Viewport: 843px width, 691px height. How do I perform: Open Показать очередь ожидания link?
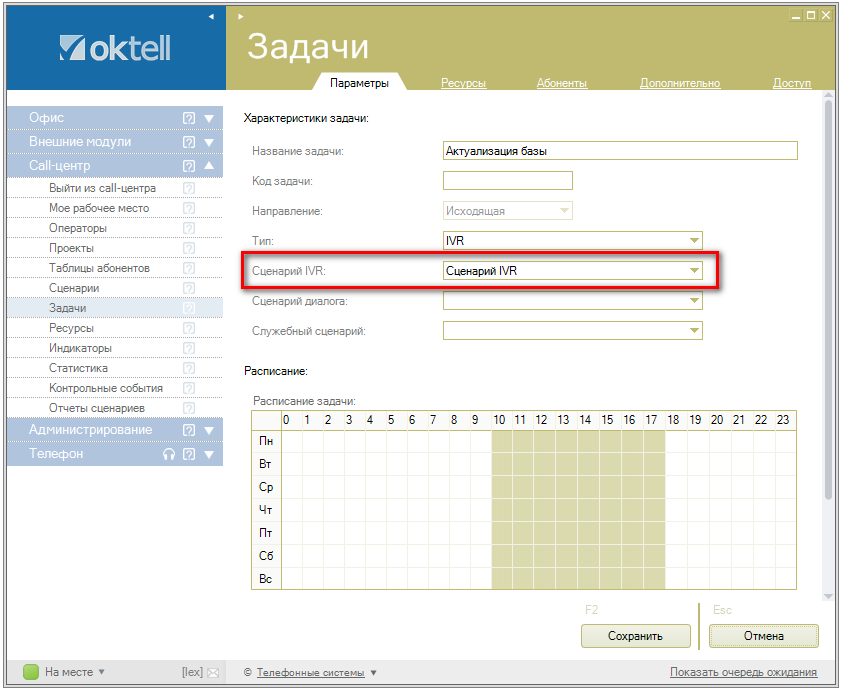click(743, 672)
